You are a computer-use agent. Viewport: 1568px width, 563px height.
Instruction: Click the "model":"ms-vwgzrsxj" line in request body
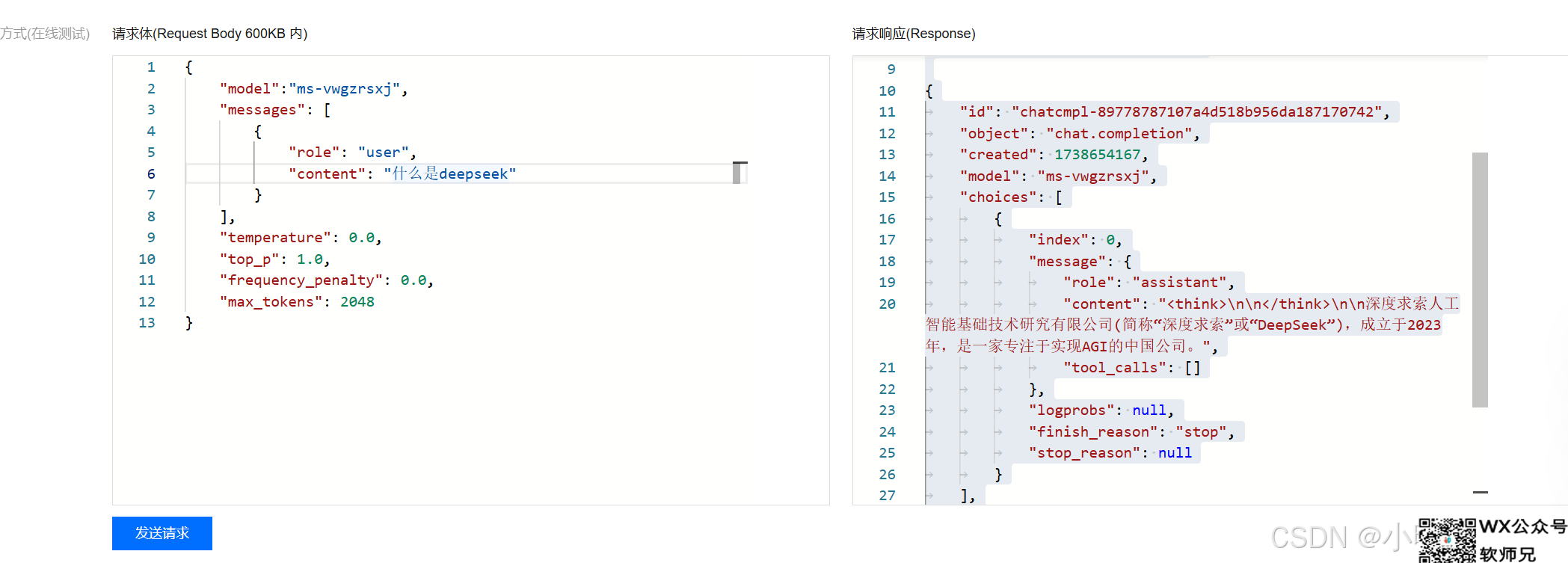(x=313, y=89)
